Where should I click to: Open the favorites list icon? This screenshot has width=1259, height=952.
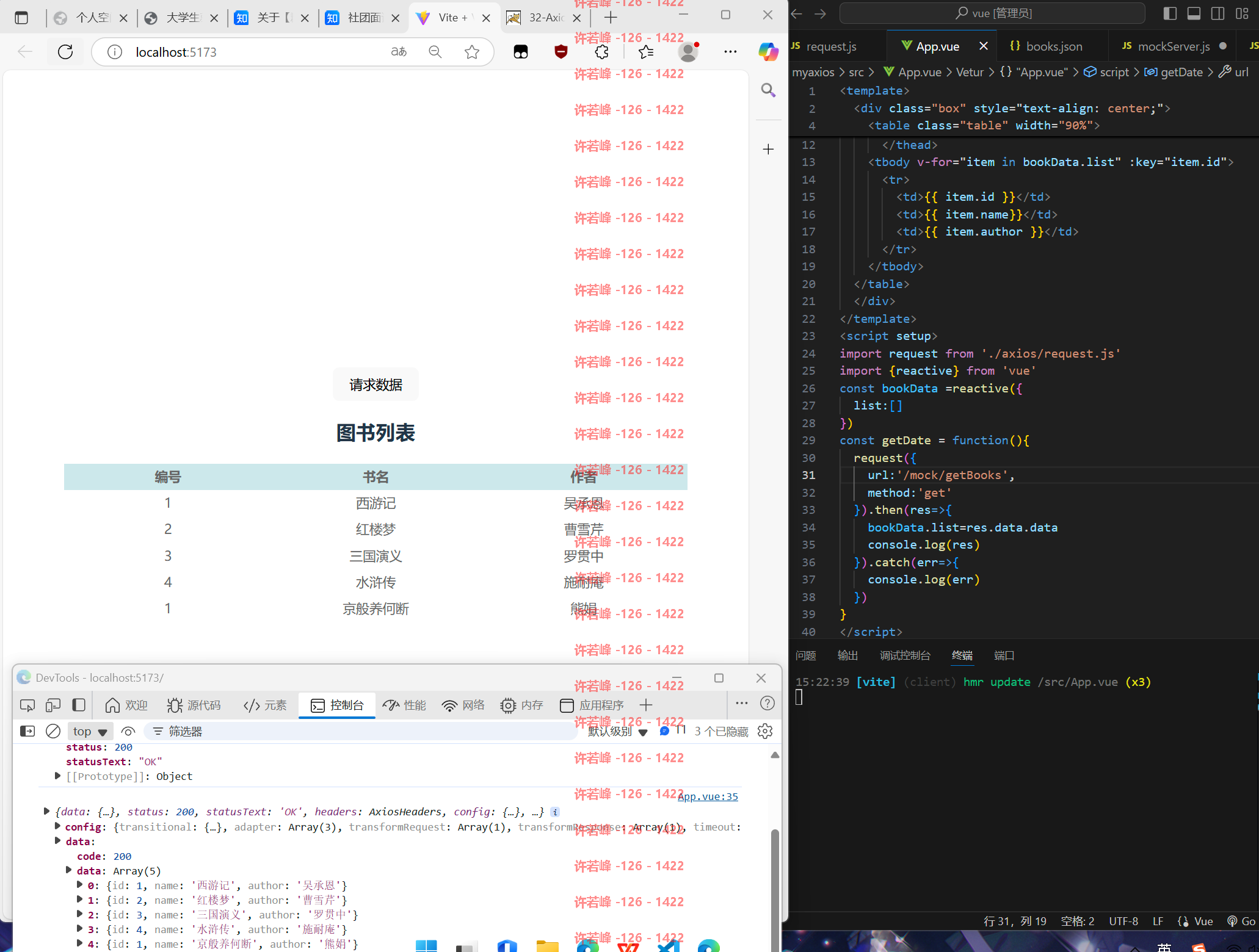pos(646,52)
